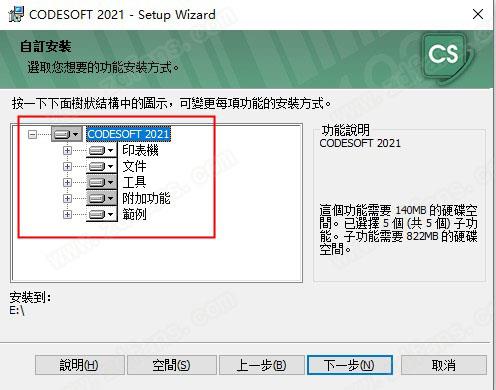The height and width of the screenshot is (390, 496).
Task: Click the 自訂安裝 heading
Action: [46, 46]
